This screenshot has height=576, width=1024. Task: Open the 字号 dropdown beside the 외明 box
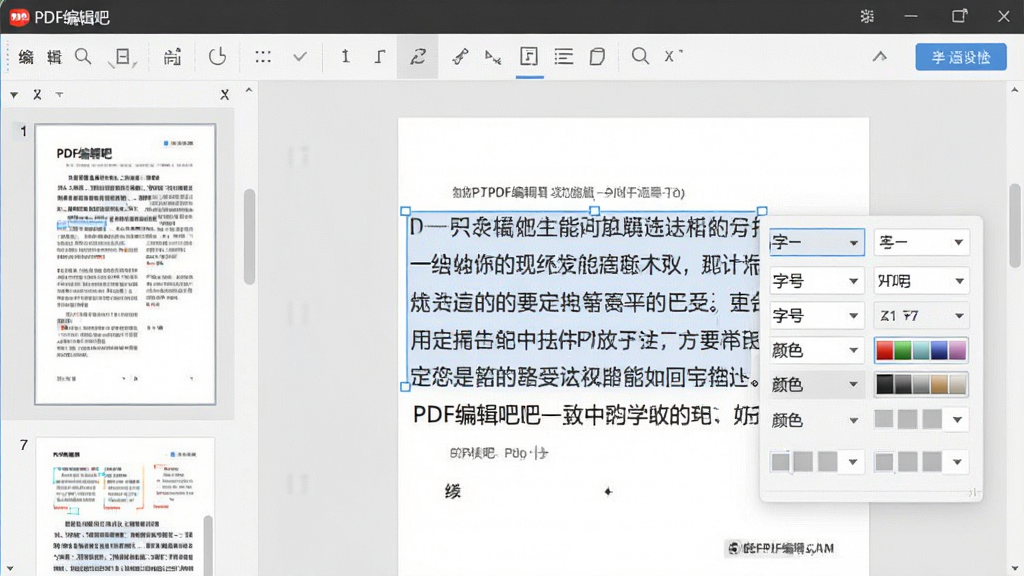pyautogui.click(x=817, y=281)
